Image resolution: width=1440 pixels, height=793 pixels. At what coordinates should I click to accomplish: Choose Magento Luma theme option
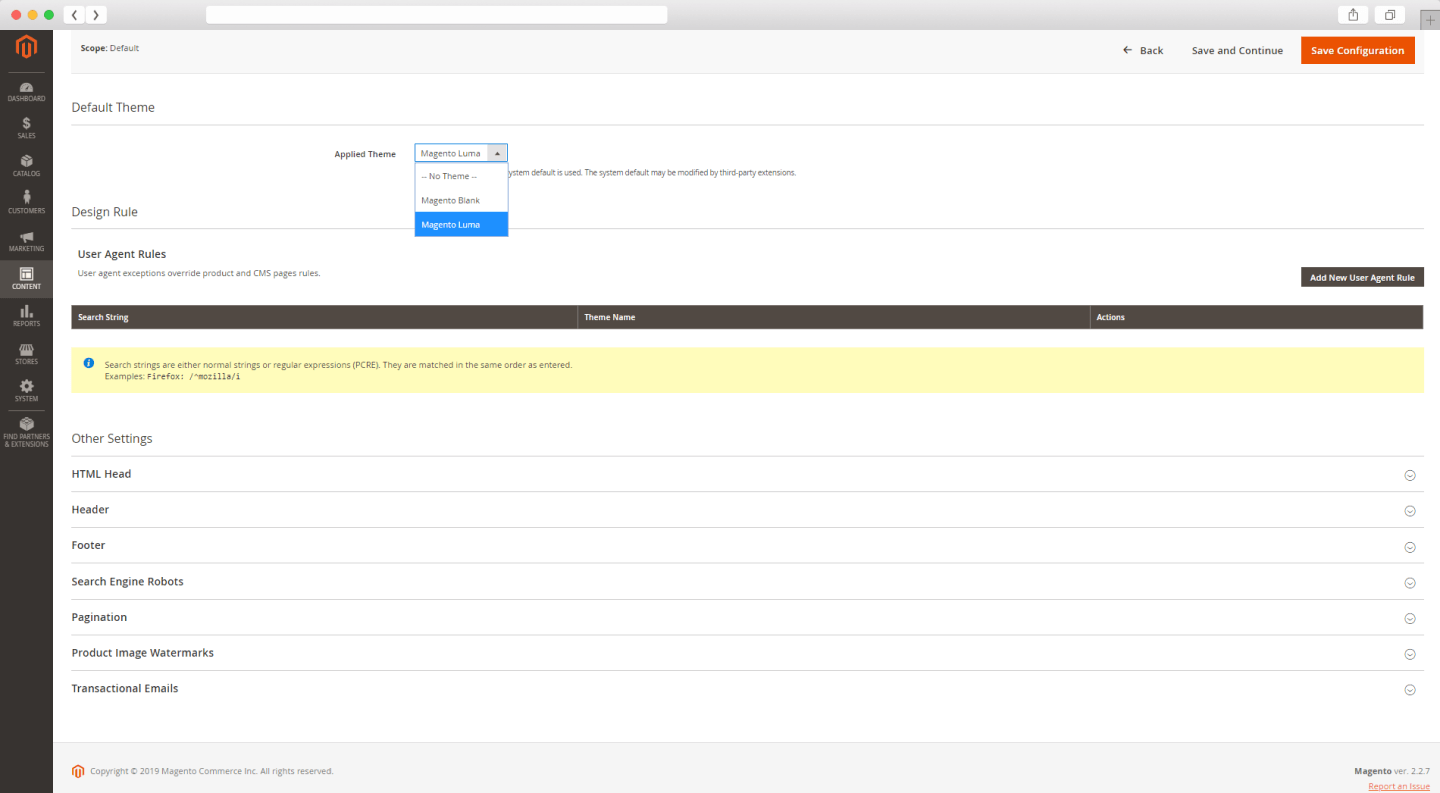(x=461, y=224)
